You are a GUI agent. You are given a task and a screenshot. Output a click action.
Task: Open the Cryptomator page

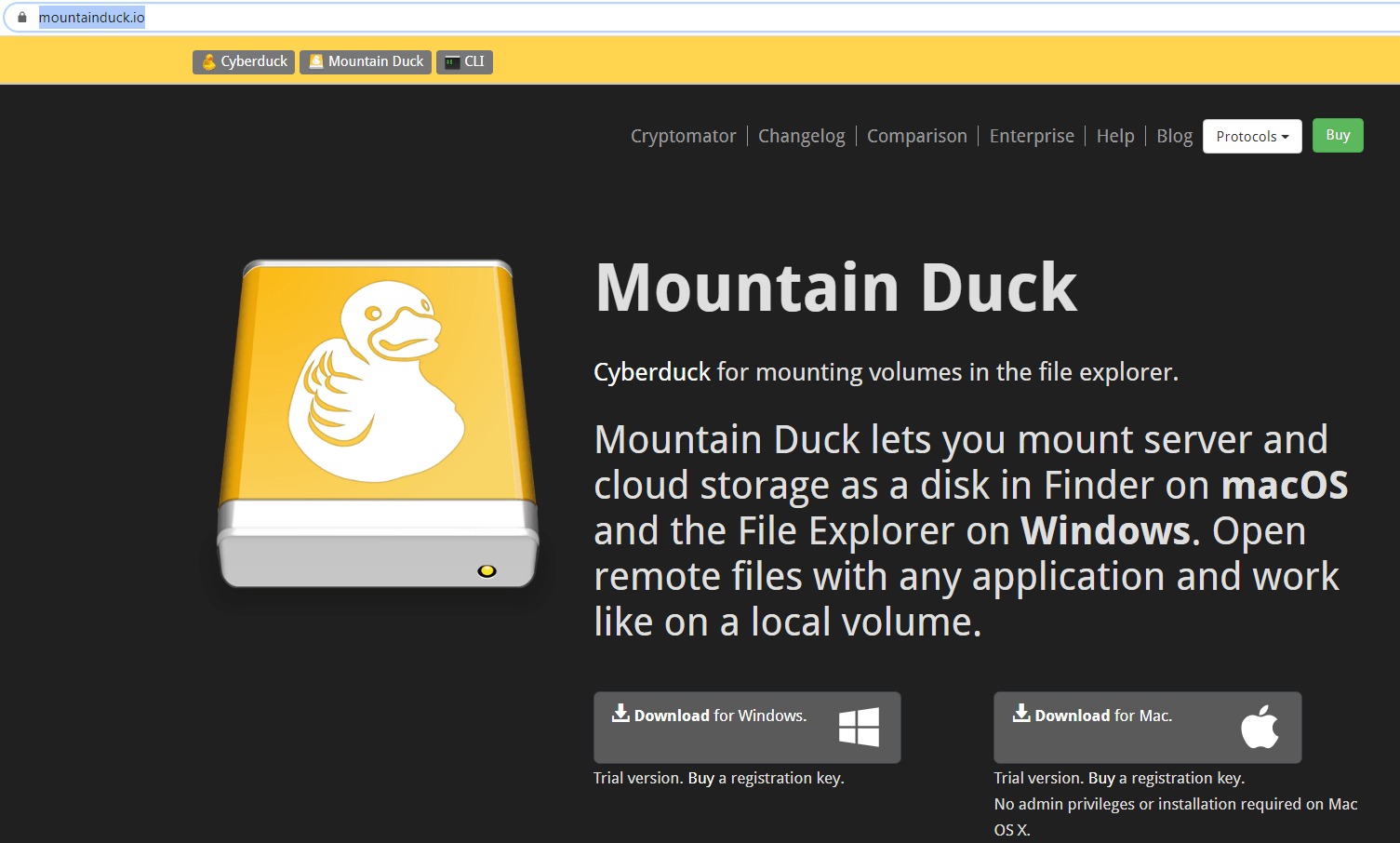pyautogui.click(x=684, y=136)
